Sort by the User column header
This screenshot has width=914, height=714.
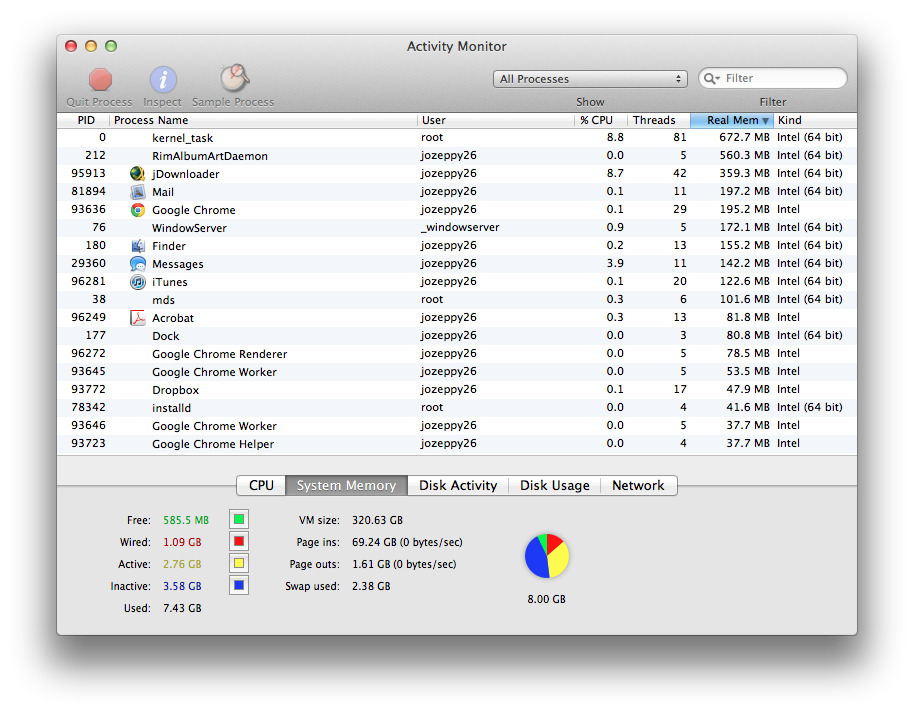(x=496, y=120)
